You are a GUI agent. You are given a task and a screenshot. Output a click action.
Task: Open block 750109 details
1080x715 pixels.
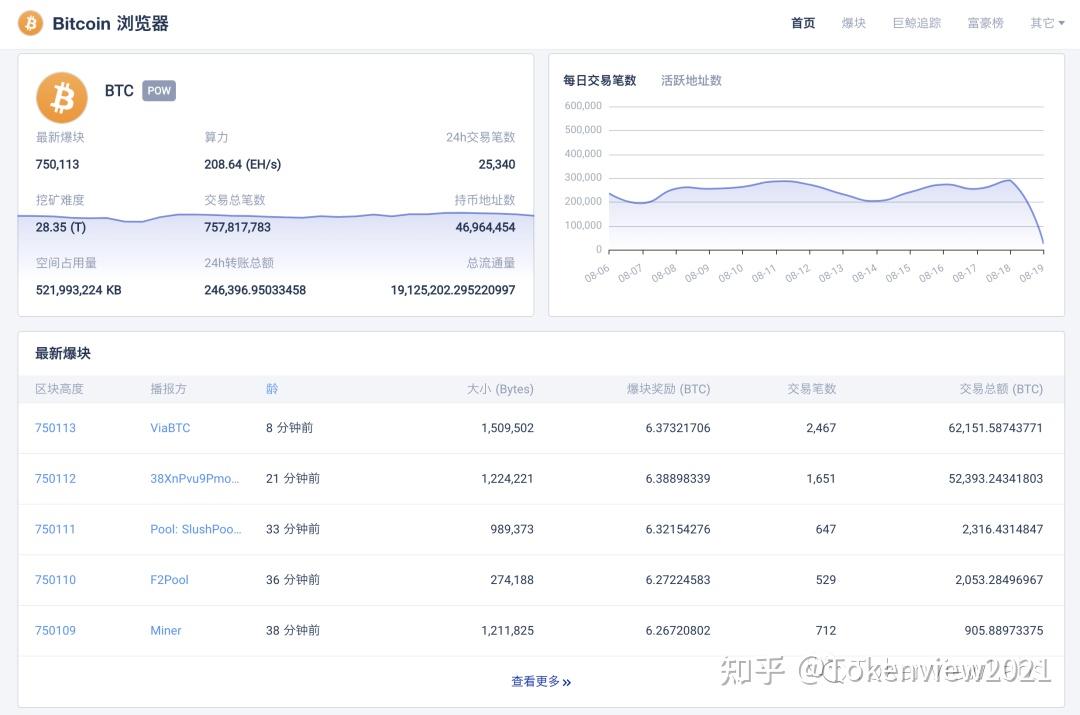(x=55, y=630)
